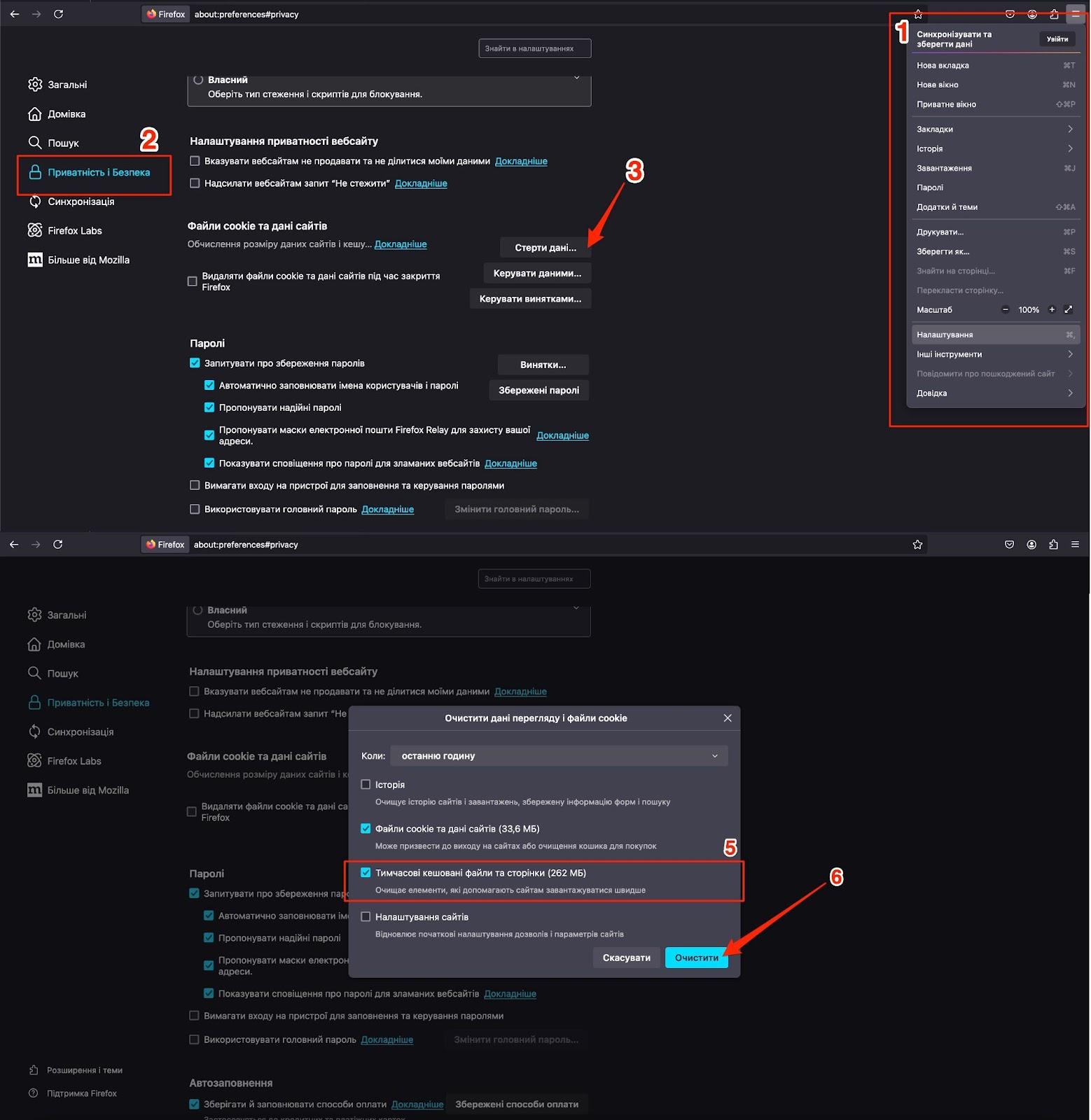
Task: Enable 'Не стежити' request checkbox in upper window
Action: (195, 183)
